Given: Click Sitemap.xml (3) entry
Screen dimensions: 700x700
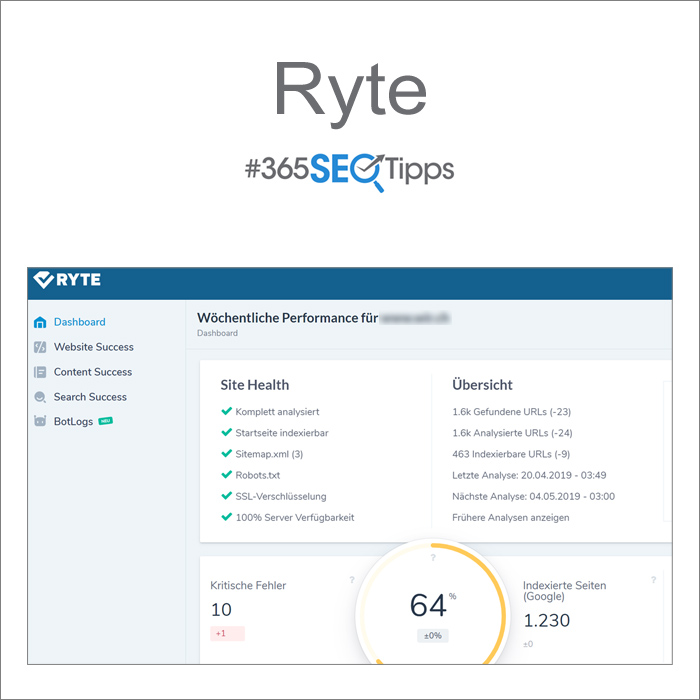Looking at the screenshot, I should coord(269,454).
